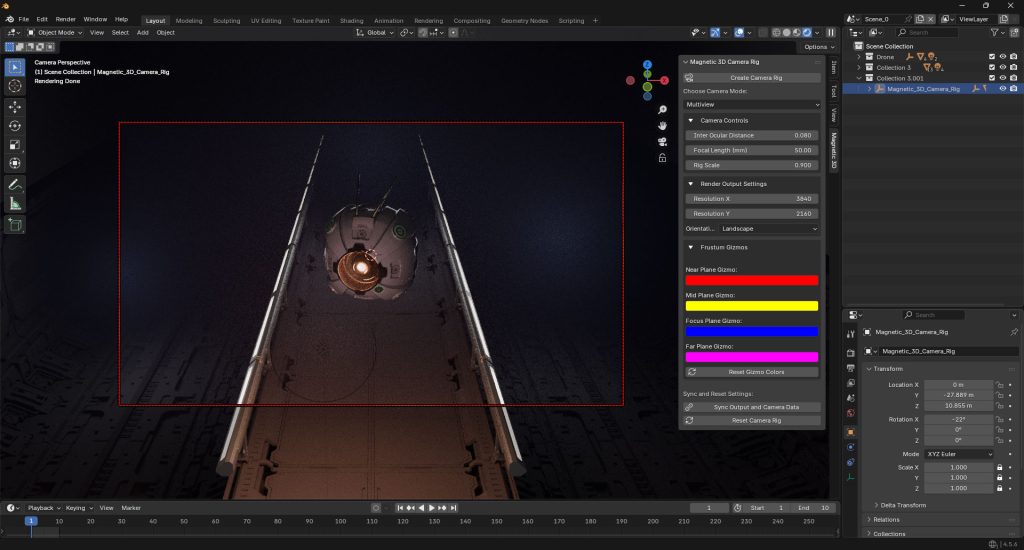
Task: Click the pan view hand icon
Action: click(662, 125)
